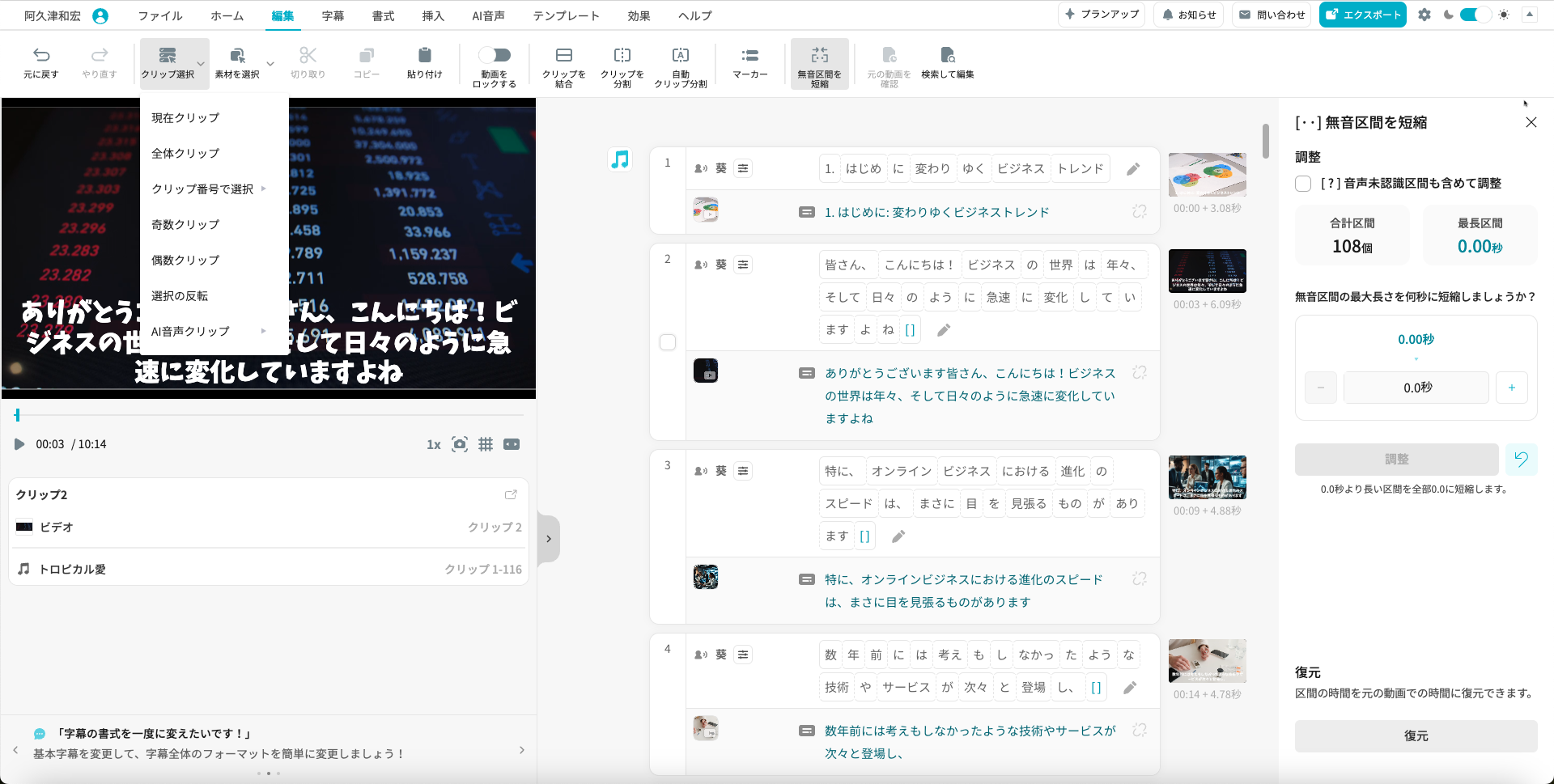Toggle the dark/light theme switch
Screen dimensions: 1554x784
click(1475, 15)
